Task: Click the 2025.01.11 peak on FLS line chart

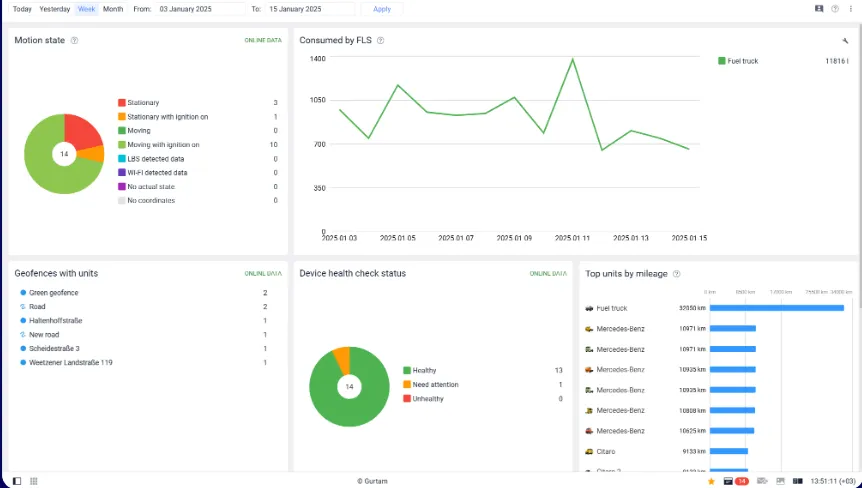Action: point(572,59)
